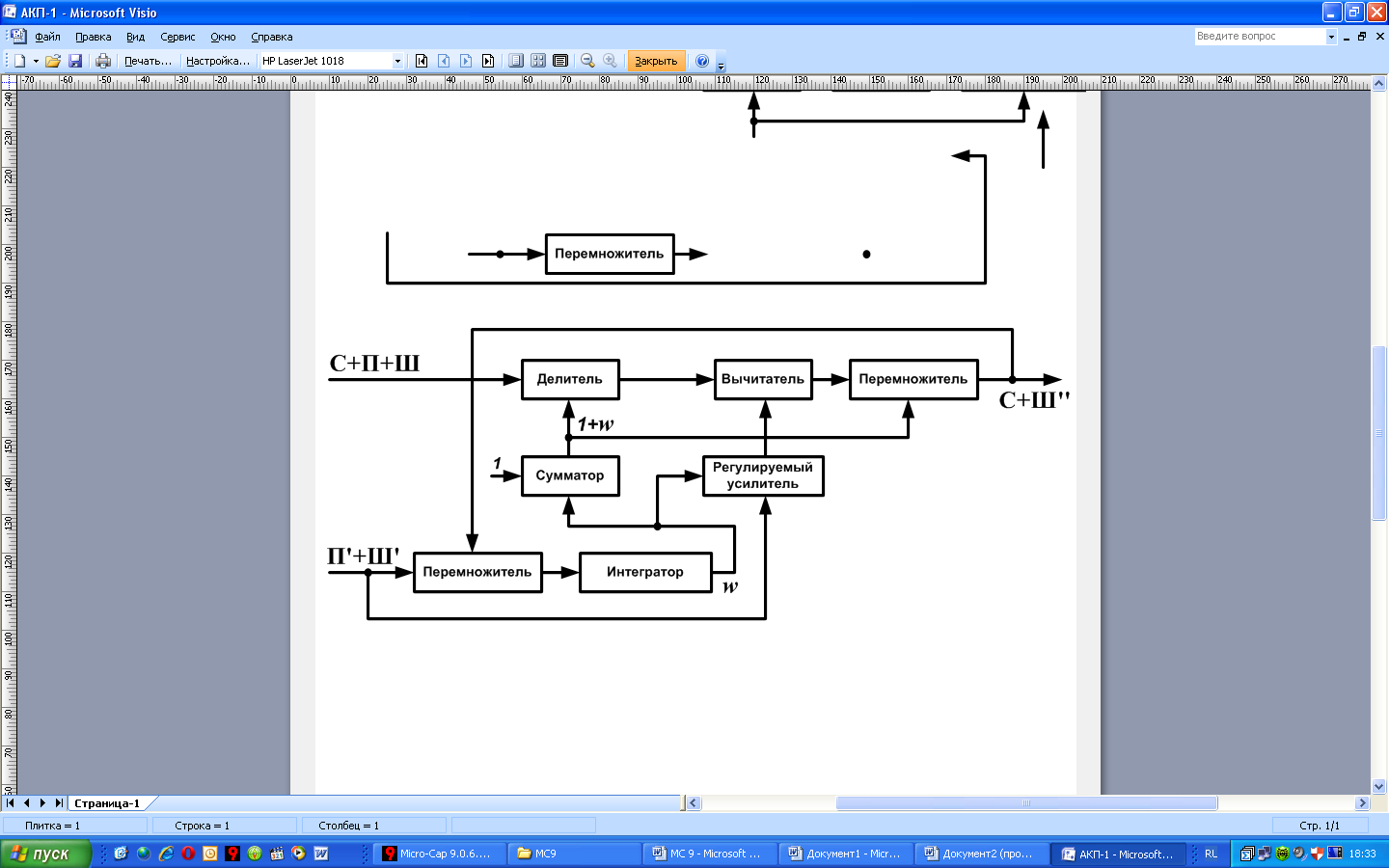
Task: Open Настройка... print setup
Action: (218, 61)
